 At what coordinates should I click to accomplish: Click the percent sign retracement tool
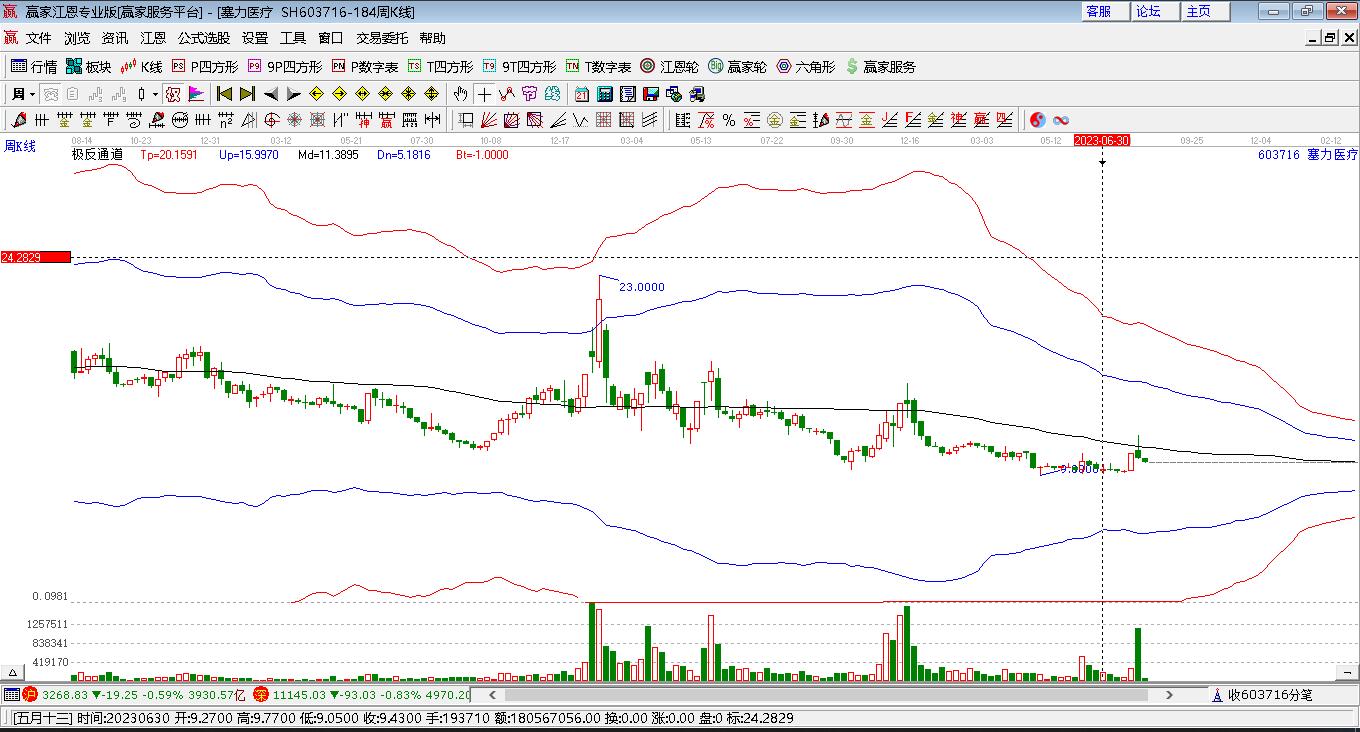(729, 120)
